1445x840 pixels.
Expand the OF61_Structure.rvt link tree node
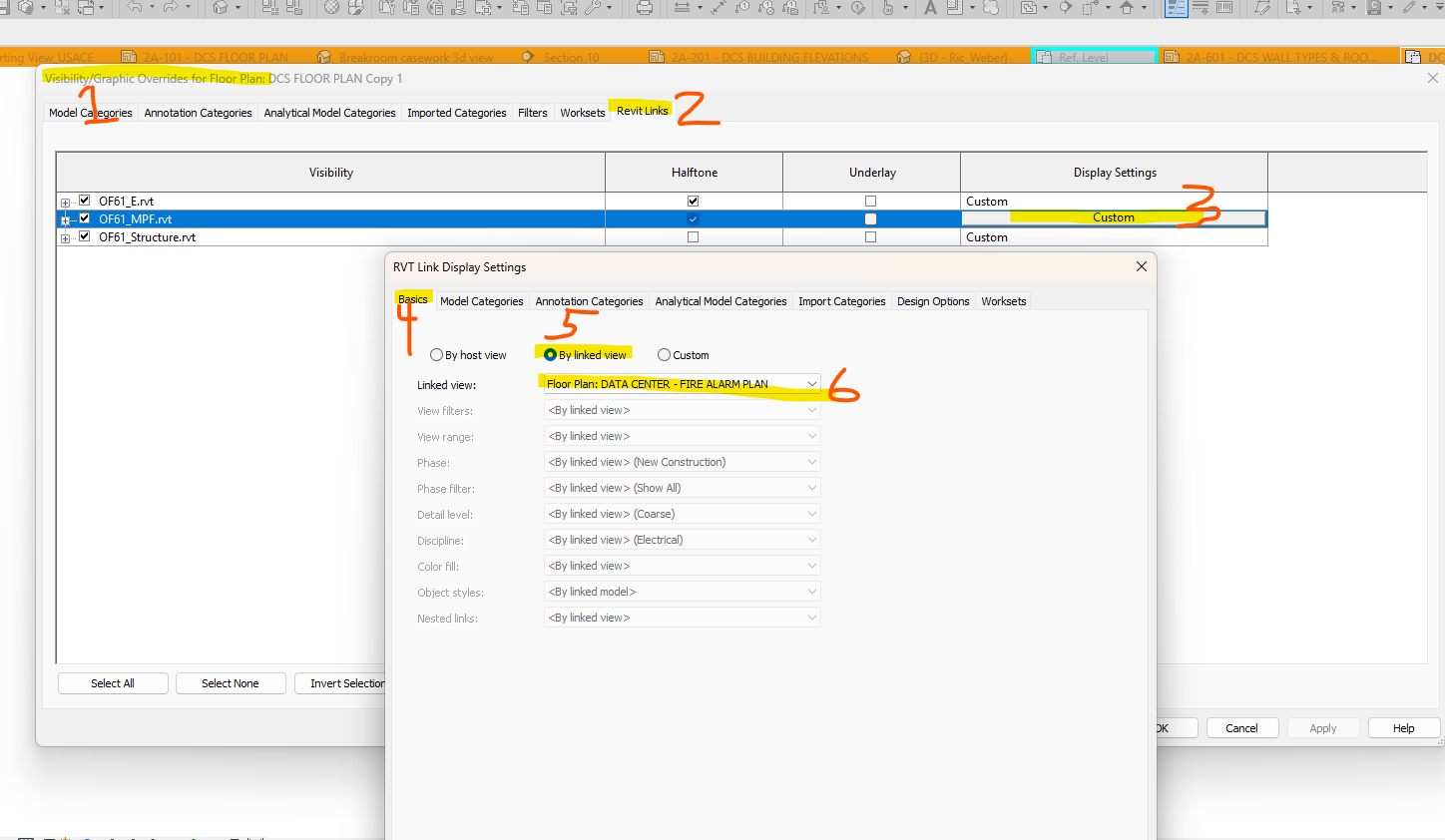coord(66,238)
